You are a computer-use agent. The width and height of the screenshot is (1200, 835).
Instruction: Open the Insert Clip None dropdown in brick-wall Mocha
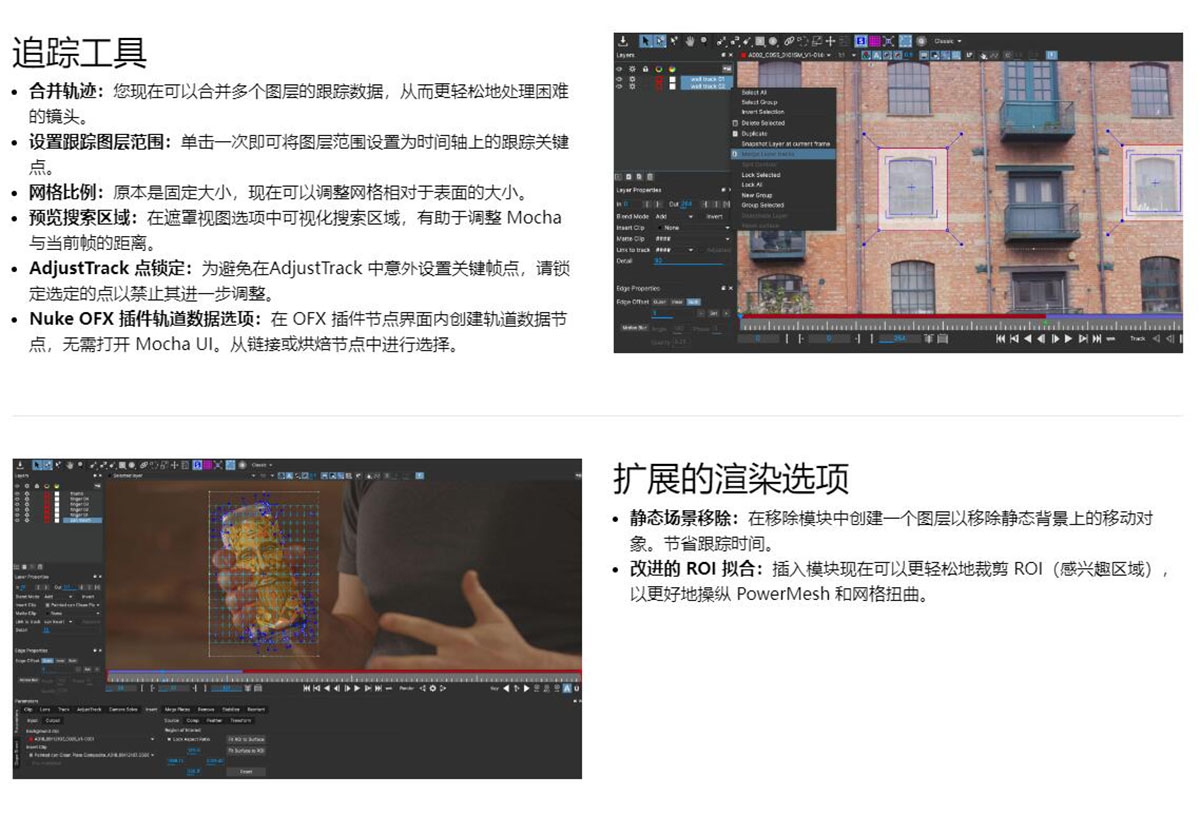[695, 228]
